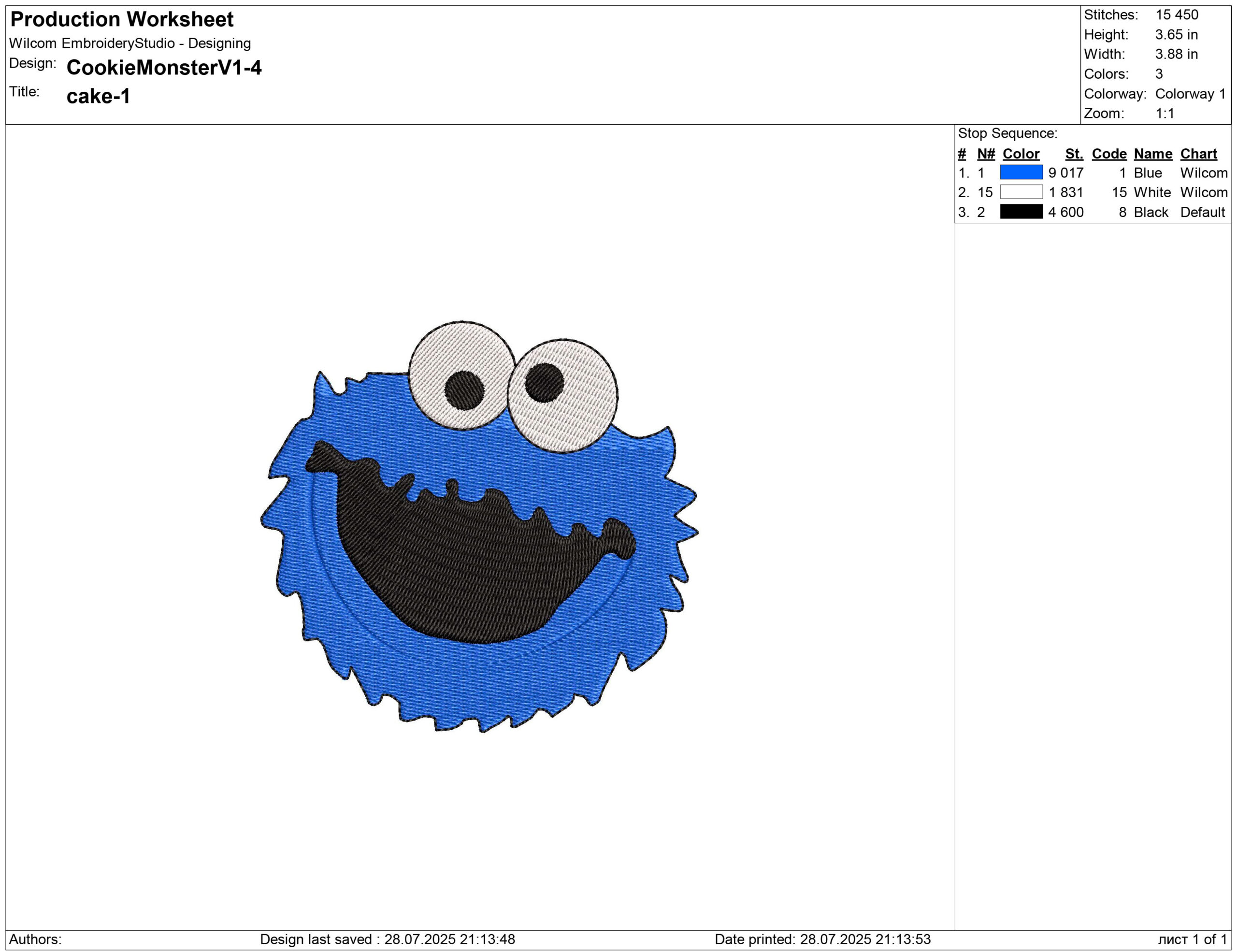Click the Stitches count 15 450

point(1177,14)
